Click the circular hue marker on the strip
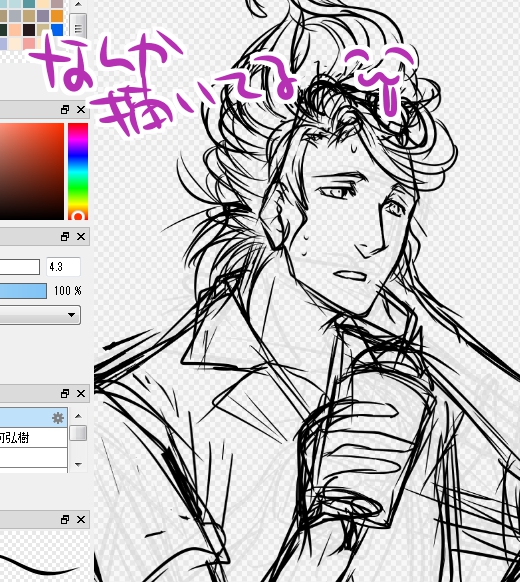Screen dimensions: 520x582 click(78, 216)
